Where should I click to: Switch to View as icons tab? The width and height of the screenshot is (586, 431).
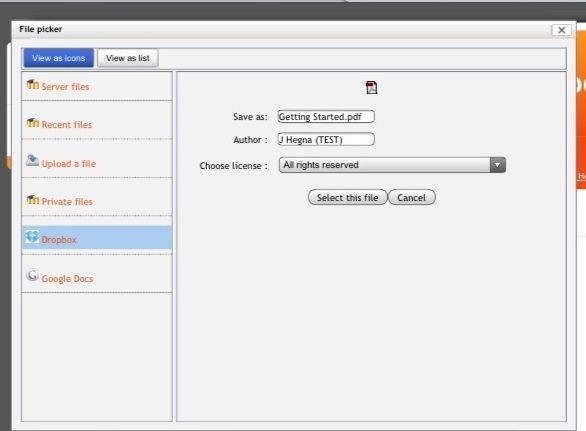[x=59, y=58]
